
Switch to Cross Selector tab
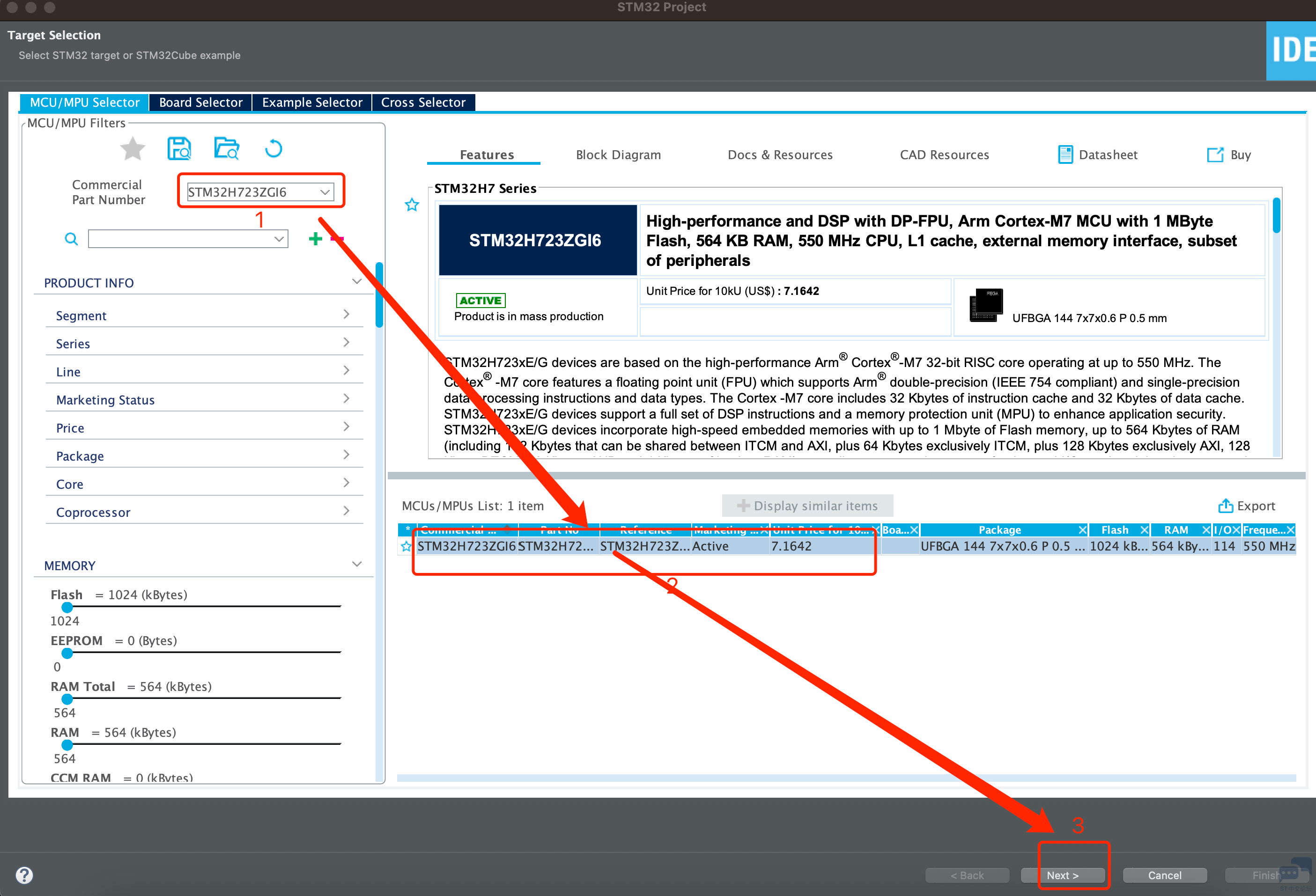click(x=423, y=103)
